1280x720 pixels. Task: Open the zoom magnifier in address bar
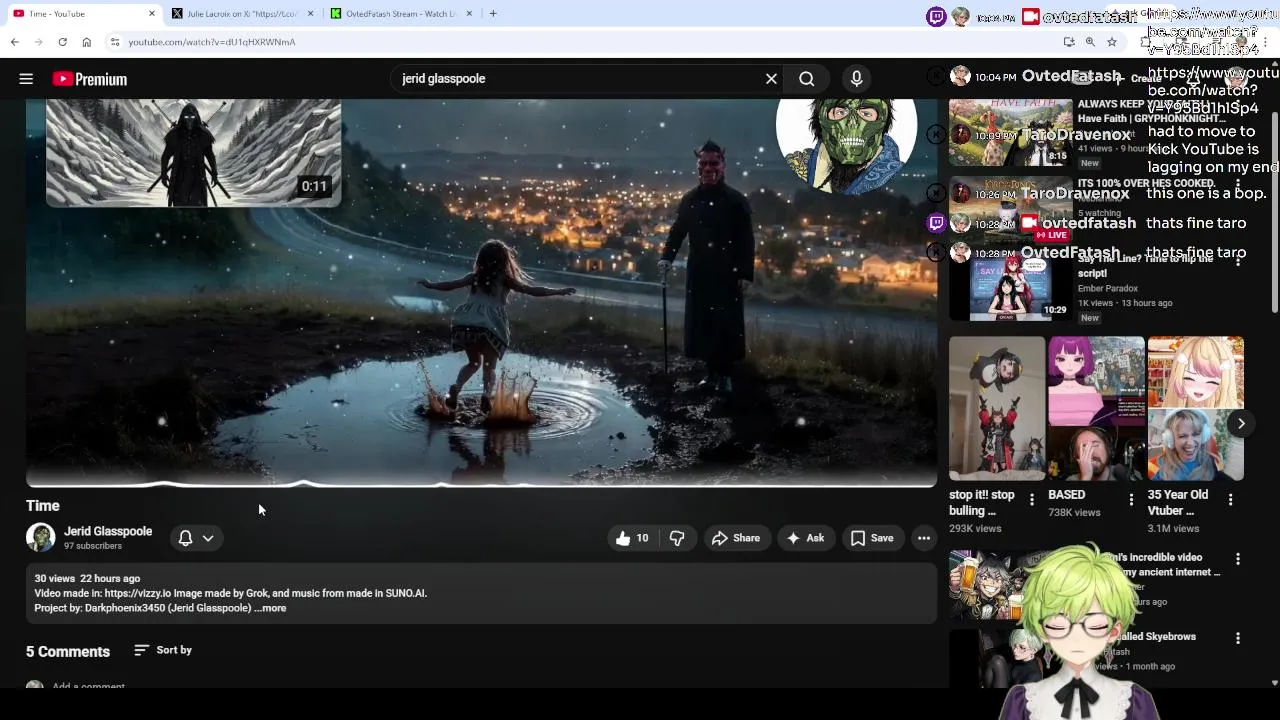tap(1090, 42)
